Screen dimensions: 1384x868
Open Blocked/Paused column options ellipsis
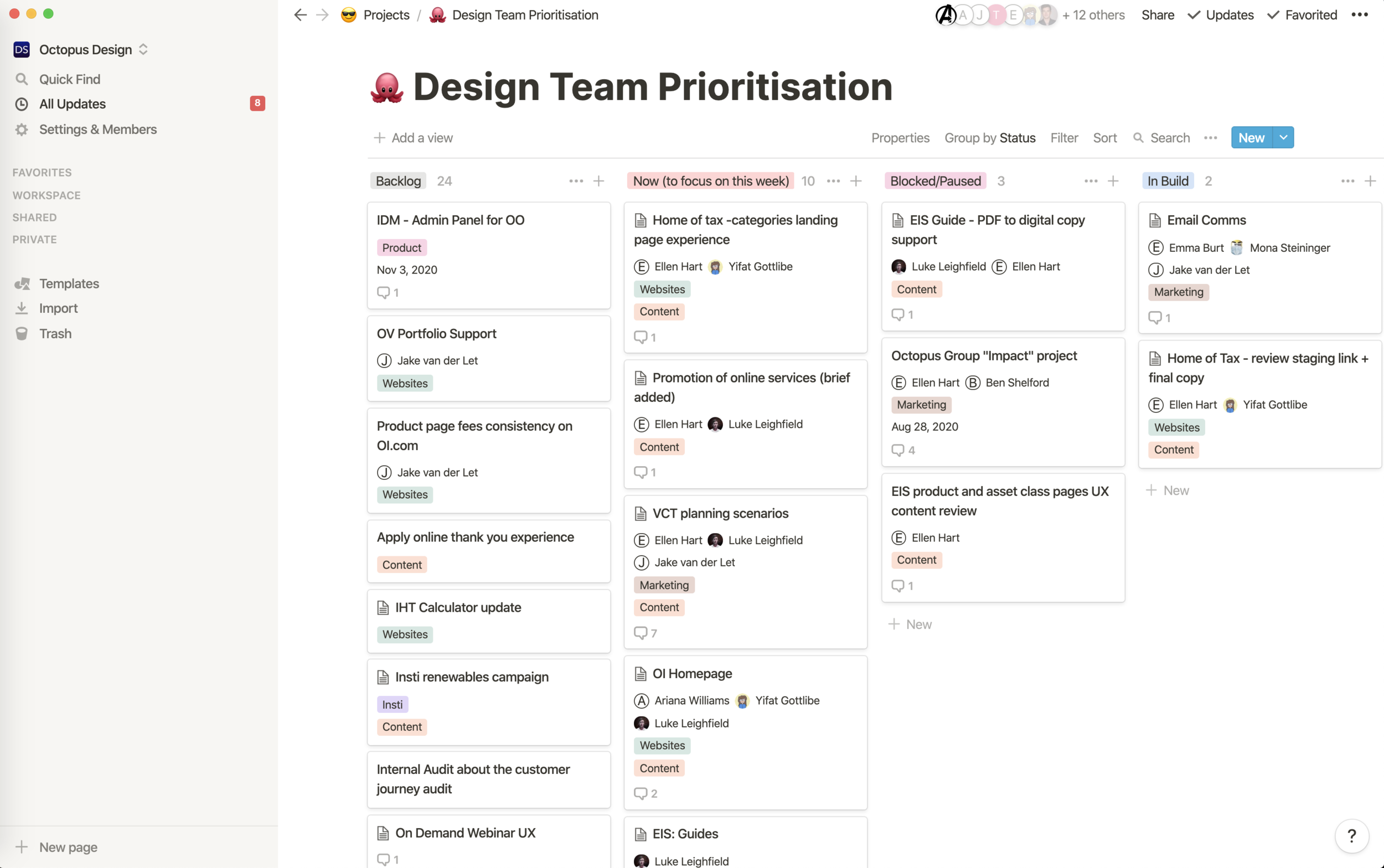[1091, 182]
